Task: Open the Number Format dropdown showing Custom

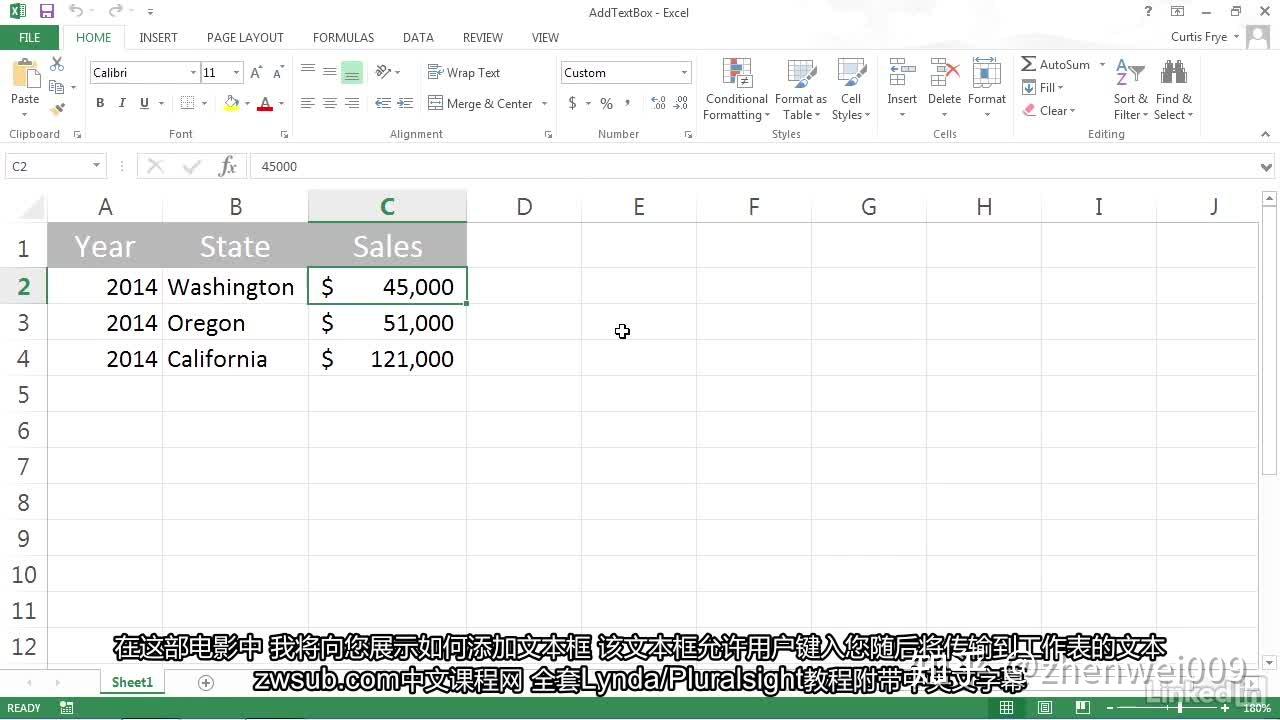Action: [625, 72]
